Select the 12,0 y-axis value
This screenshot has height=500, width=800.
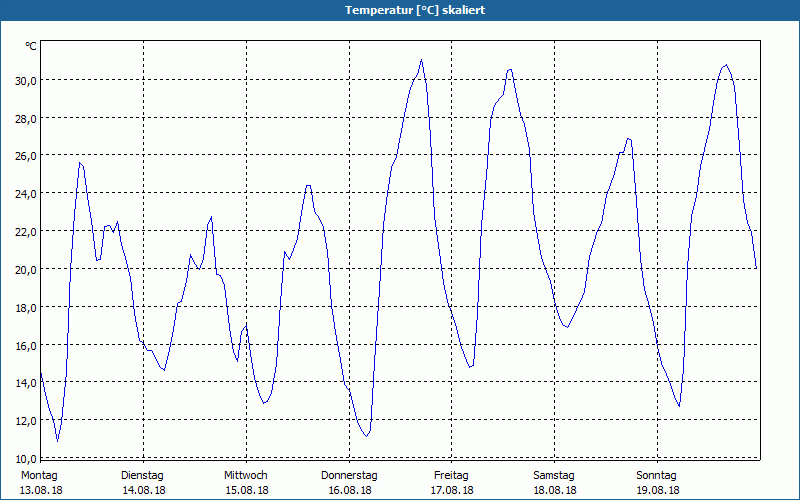pos(26,420)
